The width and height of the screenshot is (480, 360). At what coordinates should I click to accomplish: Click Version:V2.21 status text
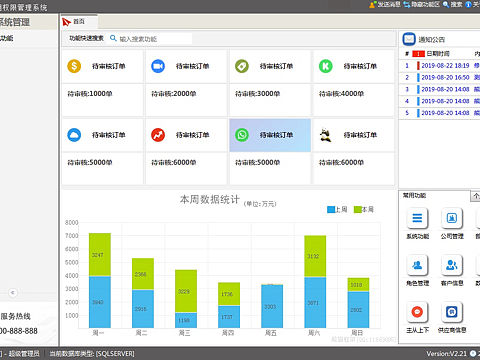[x=446, y=354]
